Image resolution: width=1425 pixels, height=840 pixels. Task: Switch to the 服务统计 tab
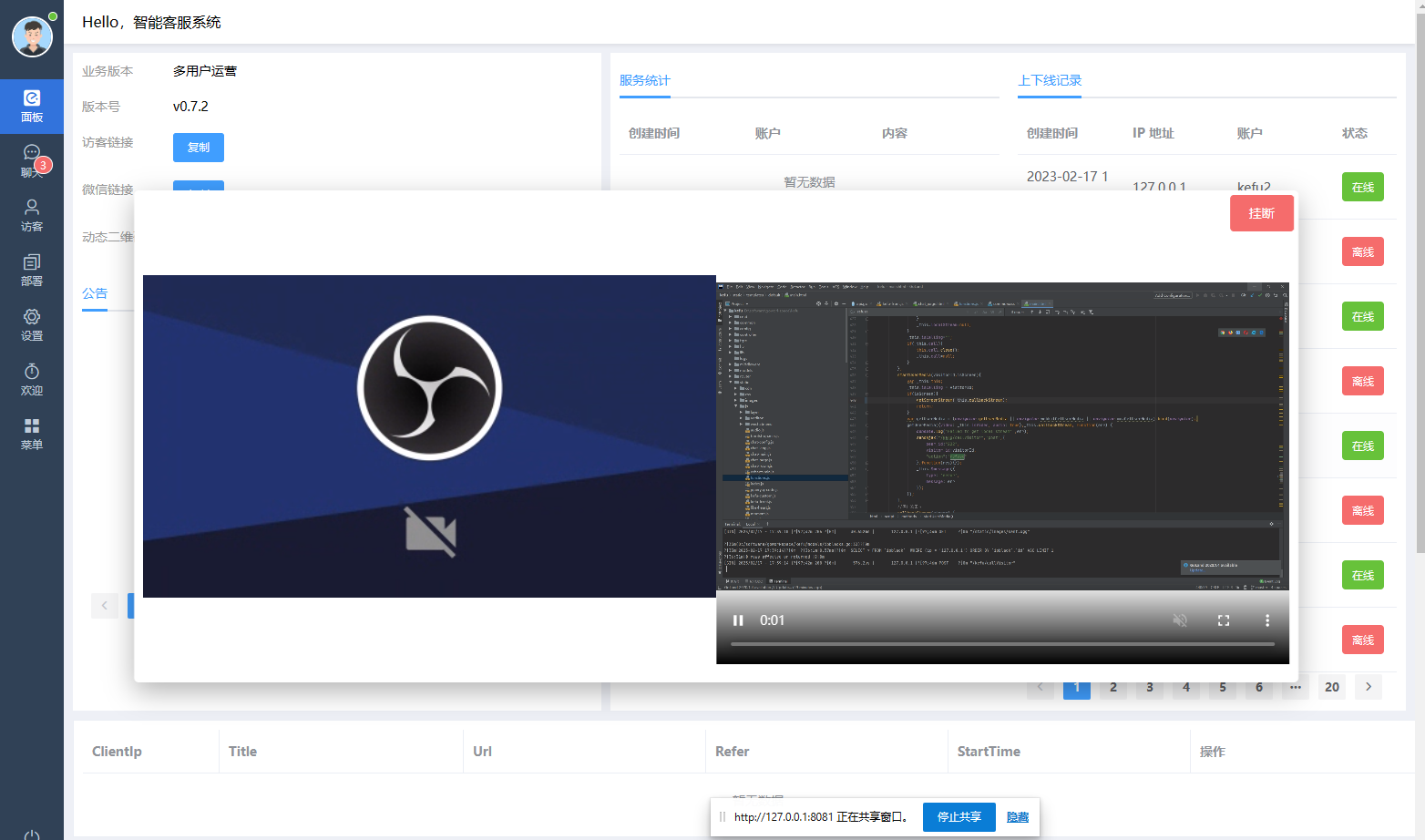(x=645, y=80)
